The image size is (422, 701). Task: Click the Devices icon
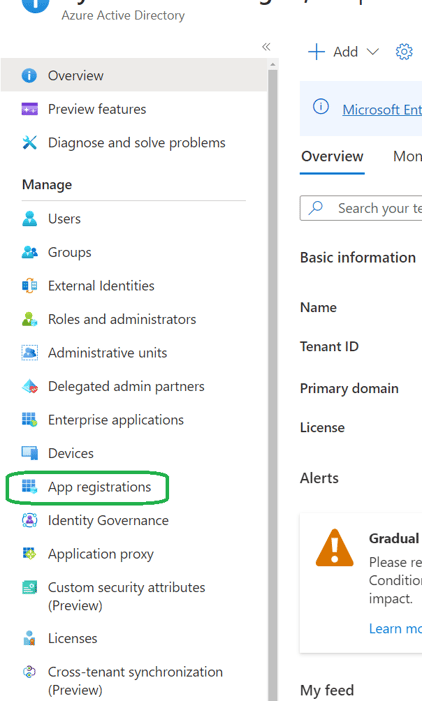coord(30,453)
